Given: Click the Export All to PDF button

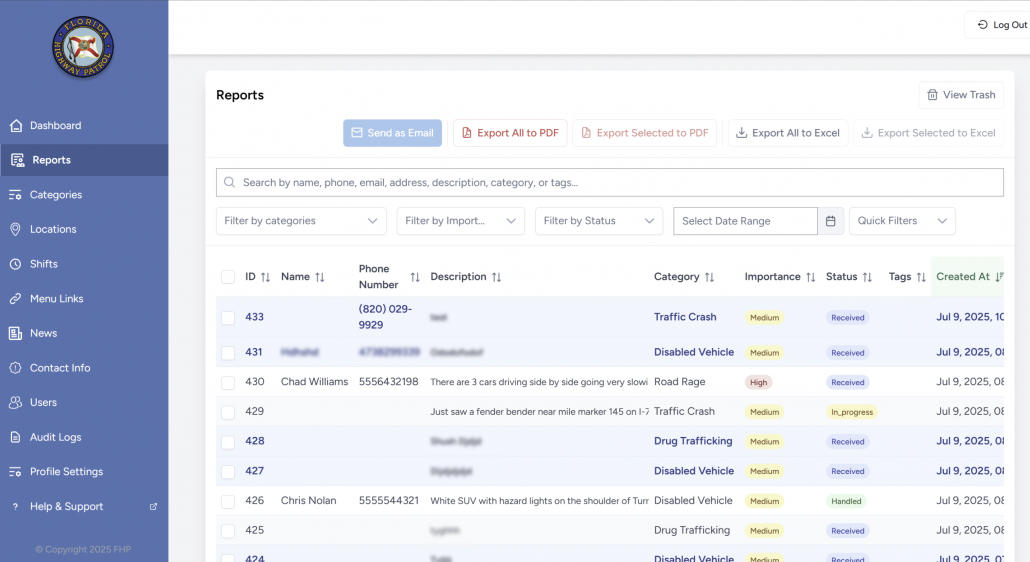Looking at the screenshot, I should (x=510, y=133).
